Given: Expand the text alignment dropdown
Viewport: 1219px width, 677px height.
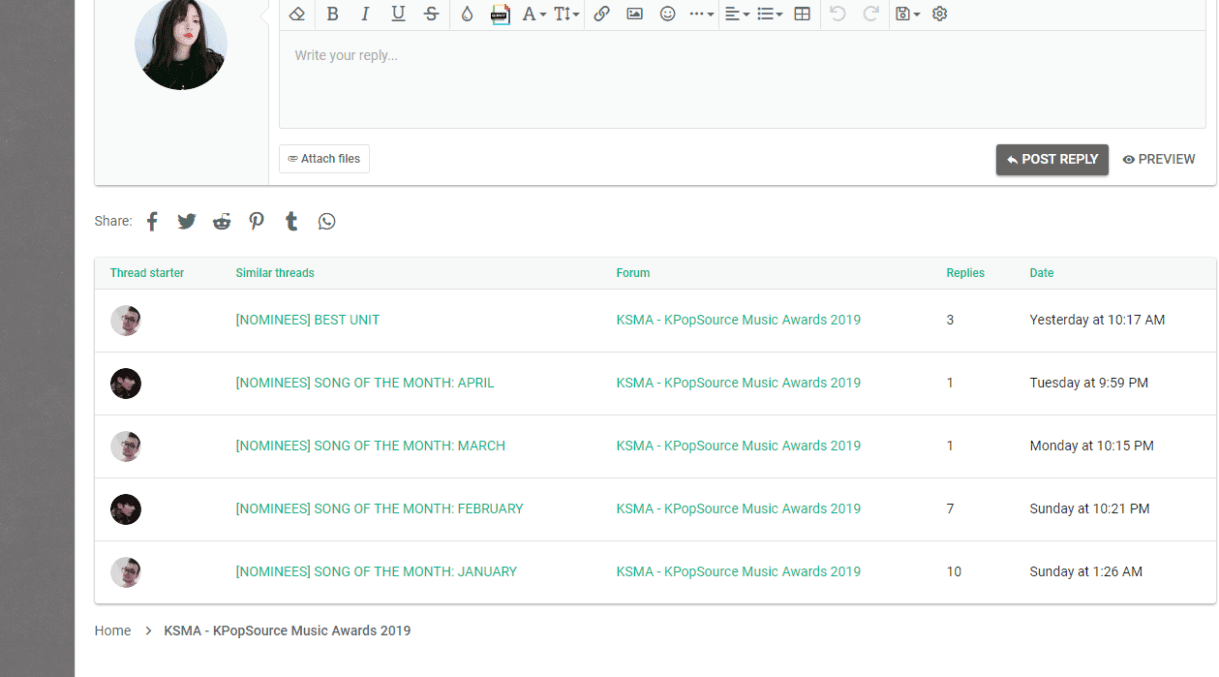Looking at the screenshot, I should pyautogui.click(x=737, y=14).
